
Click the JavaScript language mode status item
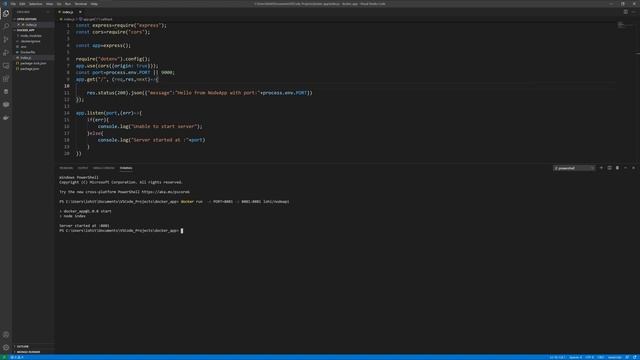click(x=615, y=357)
